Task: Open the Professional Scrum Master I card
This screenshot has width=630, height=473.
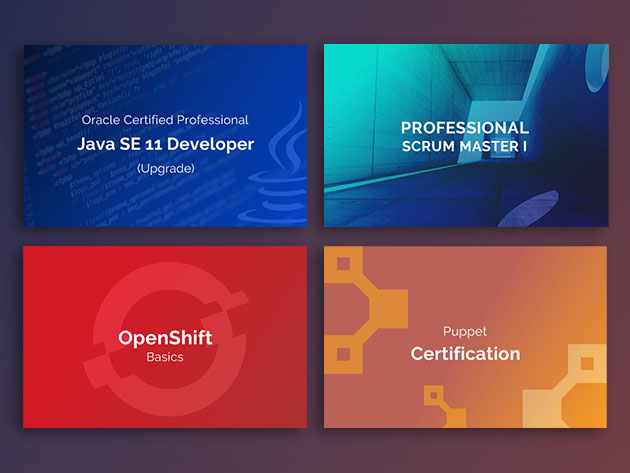Action: click(466, 135)
